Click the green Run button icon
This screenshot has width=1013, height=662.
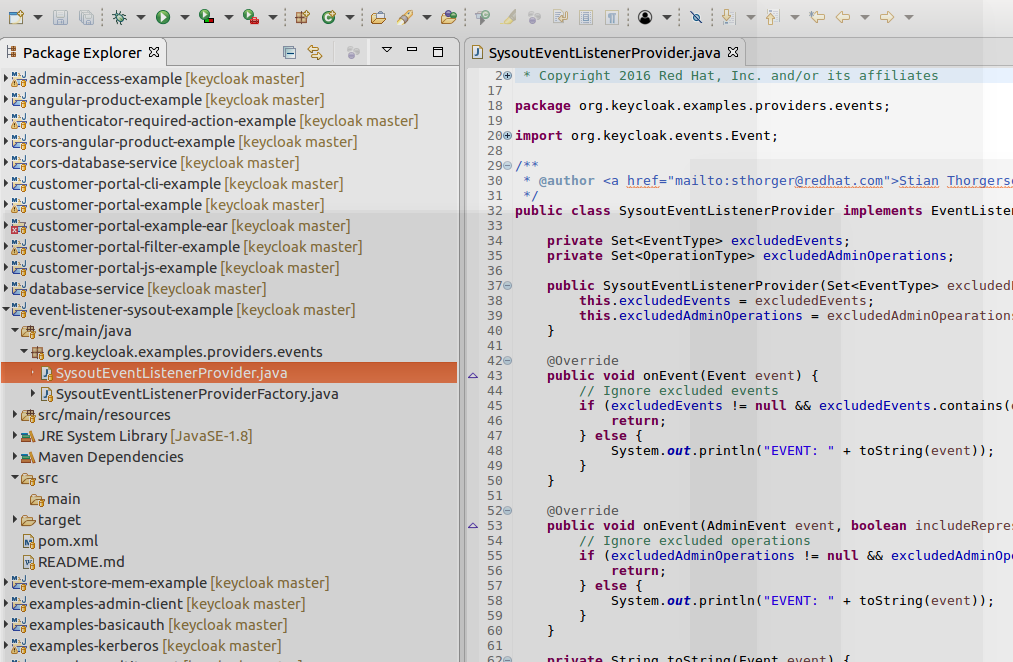click(162, 17)
